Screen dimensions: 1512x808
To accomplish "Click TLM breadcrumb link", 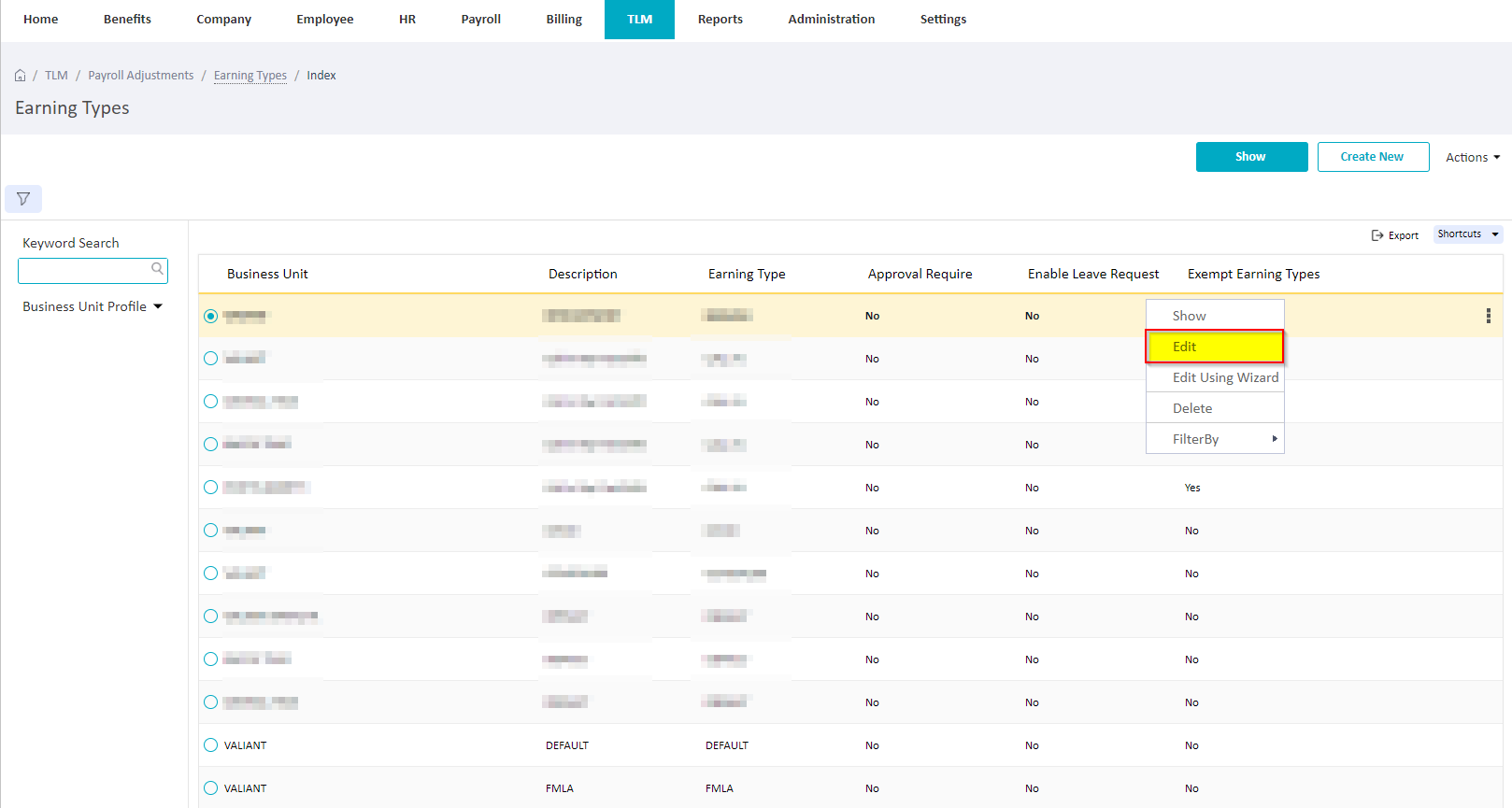I will tap(57, 76).
